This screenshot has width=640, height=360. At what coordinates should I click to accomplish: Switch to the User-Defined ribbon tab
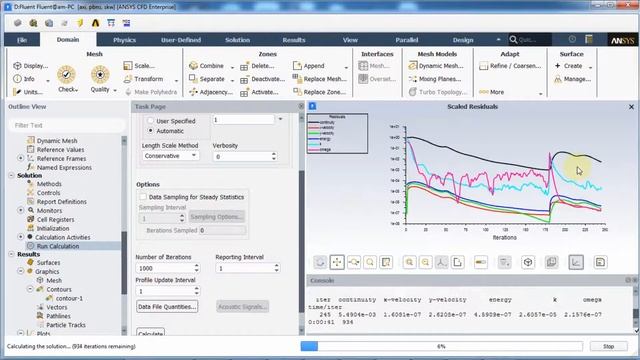(x=181, y=40)
